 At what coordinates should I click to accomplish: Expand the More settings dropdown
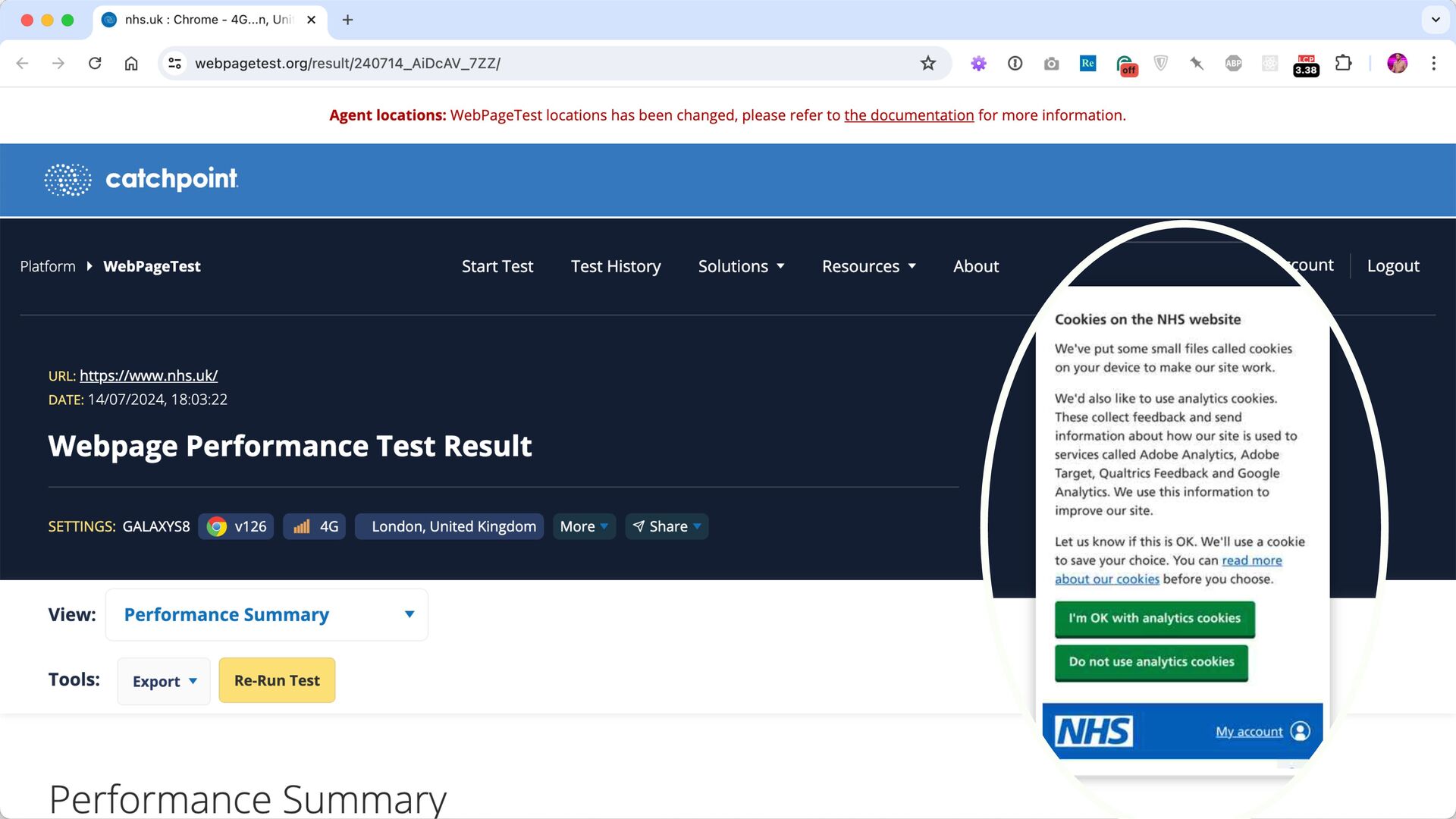click(x=584, y=526)
